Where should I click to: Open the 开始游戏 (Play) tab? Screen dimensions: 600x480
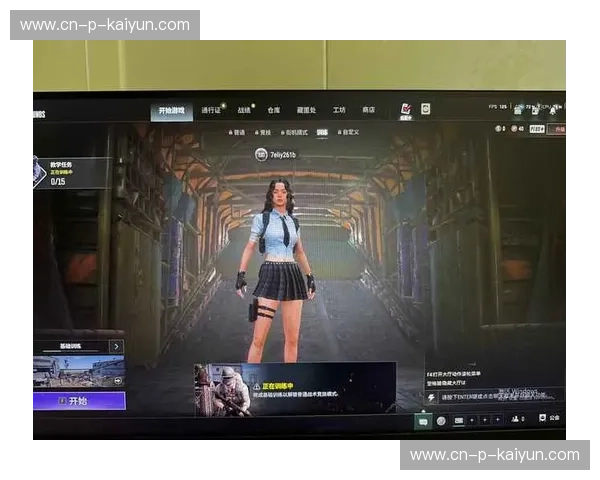pyautogui.click(x=171, y=111)
